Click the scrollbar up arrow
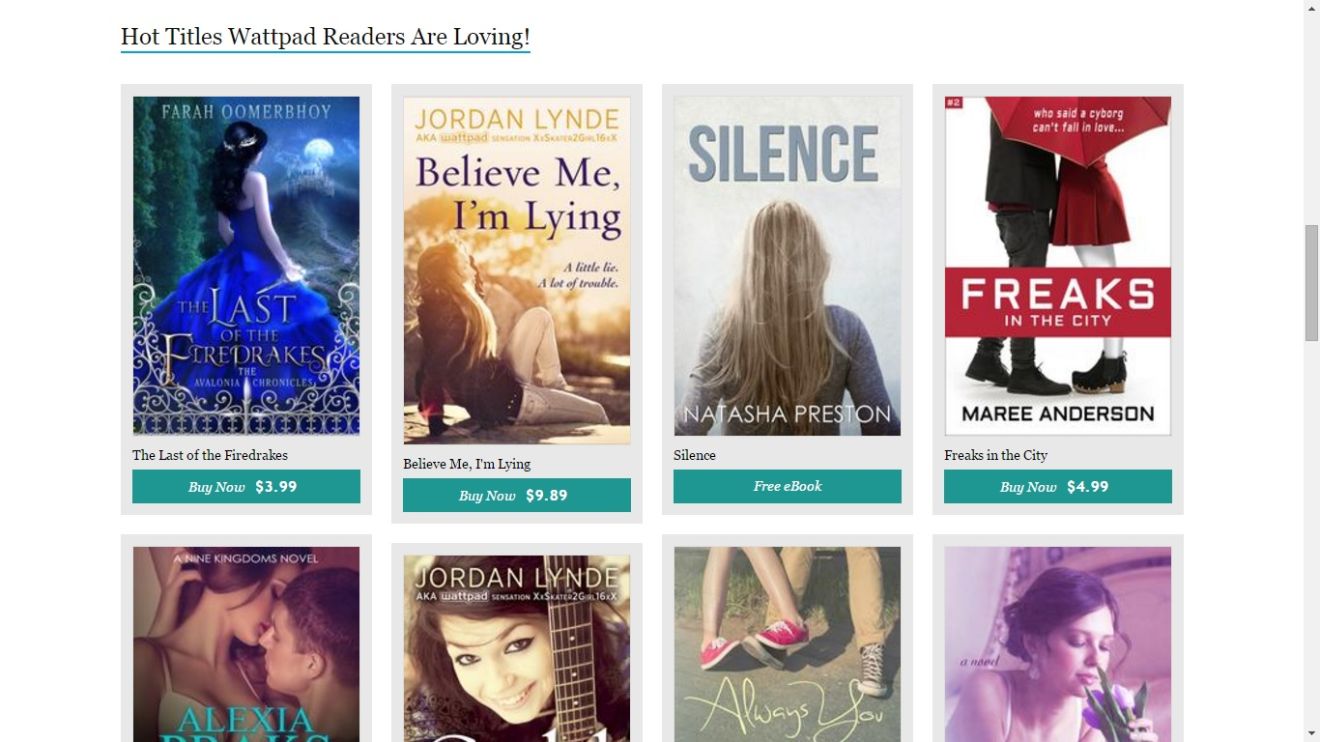Viewport: 1320px width, 742px height. point(1312,8)
